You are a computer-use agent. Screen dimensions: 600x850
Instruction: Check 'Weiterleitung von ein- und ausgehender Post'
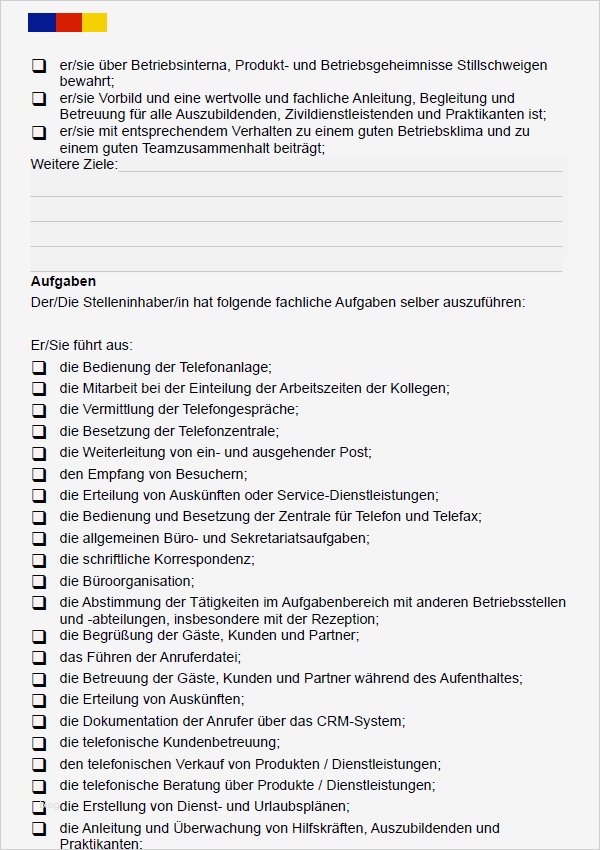click(39, 453)
